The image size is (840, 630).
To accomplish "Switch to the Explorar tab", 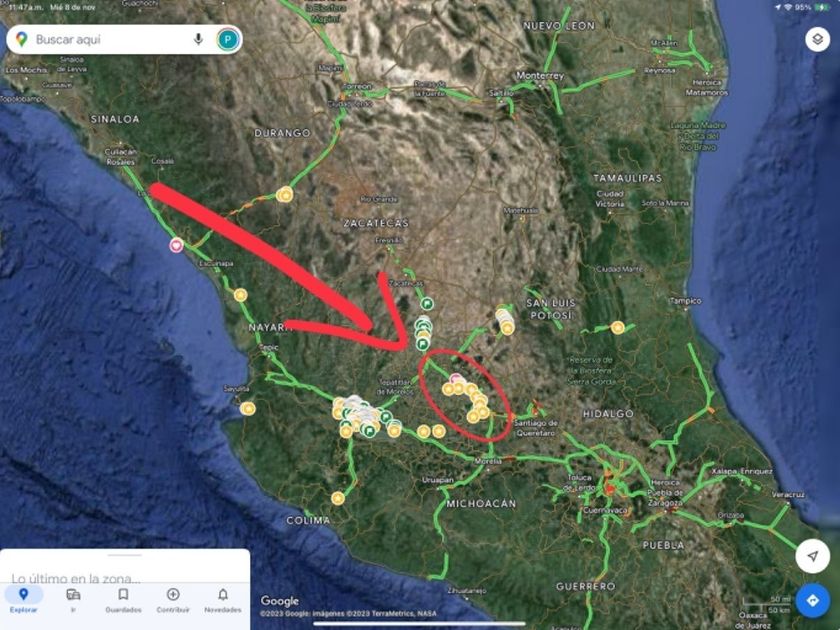I will point(24,600).
